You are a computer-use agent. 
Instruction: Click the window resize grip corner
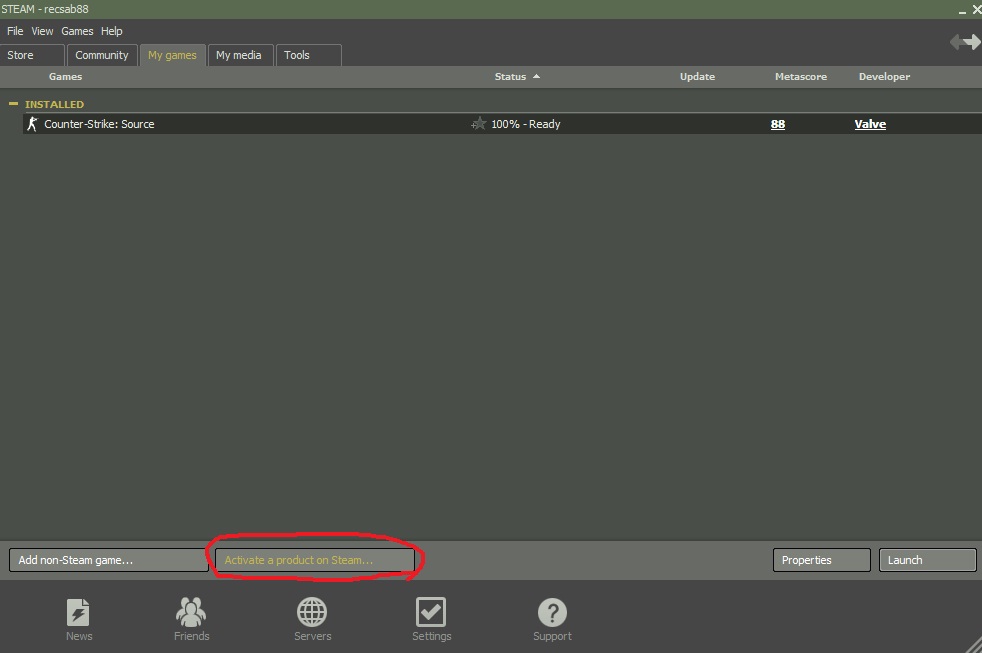[974, 645]
